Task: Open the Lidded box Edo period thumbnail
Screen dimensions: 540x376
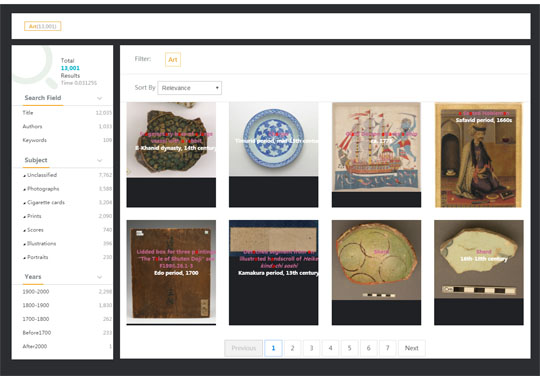Action: tap(171, 273)
